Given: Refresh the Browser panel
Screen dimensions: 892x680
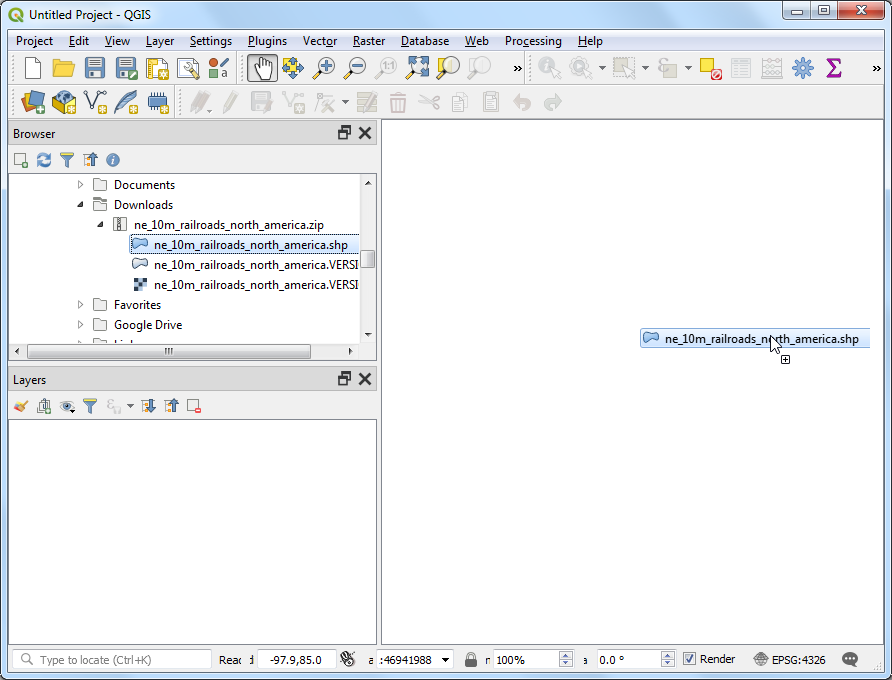Looking at the screenshot, I should coord(44,160).
